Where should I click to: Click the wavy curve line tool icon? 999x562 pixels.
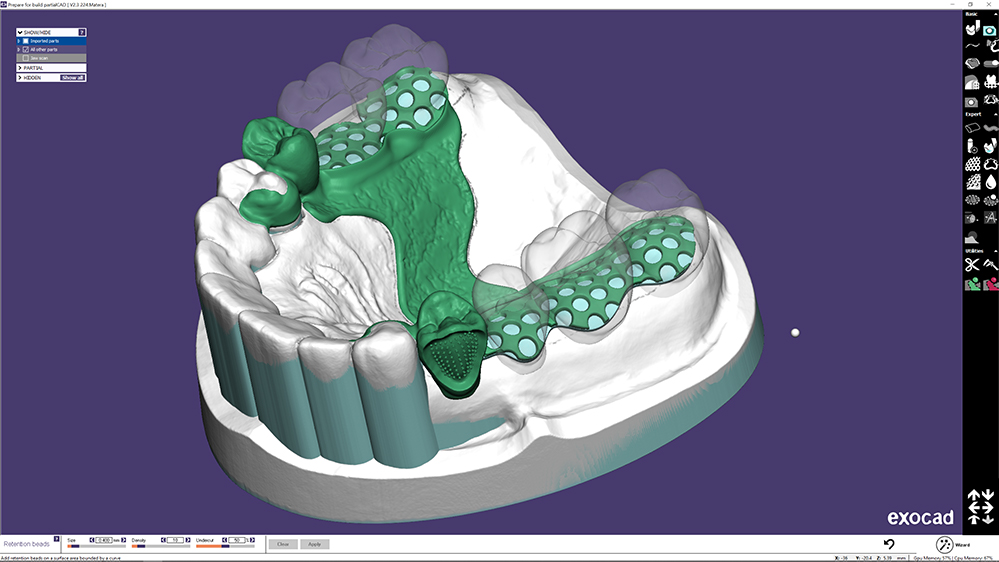pyautogui.click(x=971, y=46)
